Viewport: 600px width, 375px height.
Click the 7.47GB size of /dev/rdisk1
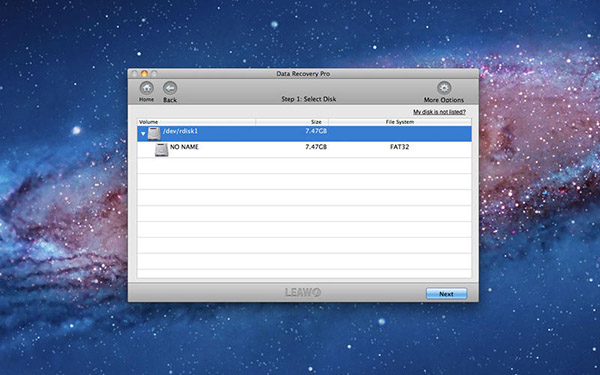click(x=316, y=131)
